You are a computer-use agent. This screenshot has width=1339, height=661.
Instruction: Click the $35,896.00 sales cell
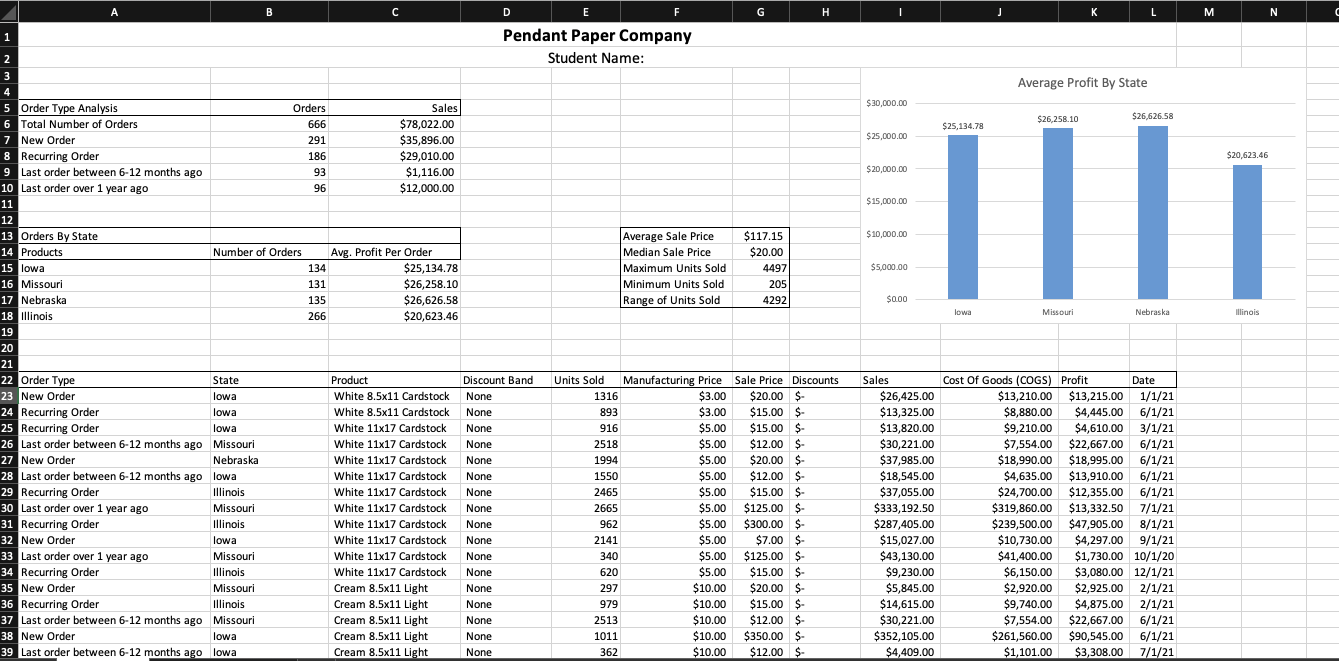pos(394,140)
